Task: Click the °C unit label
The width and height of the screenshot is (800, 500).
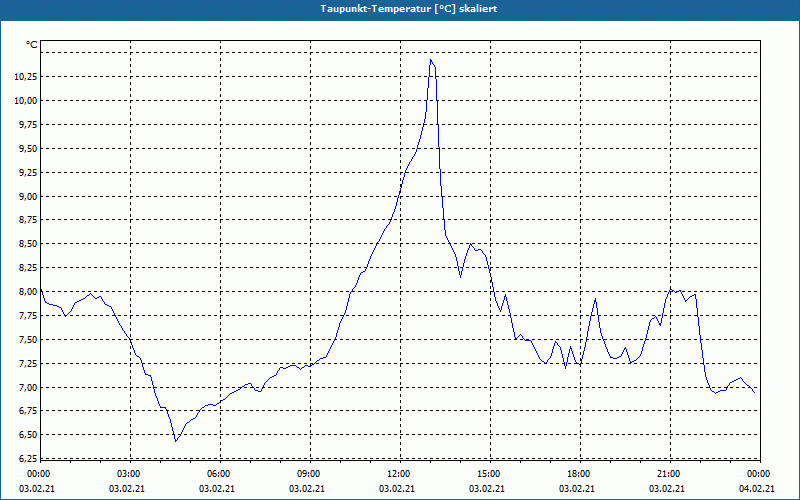Action: pos(32,45)
